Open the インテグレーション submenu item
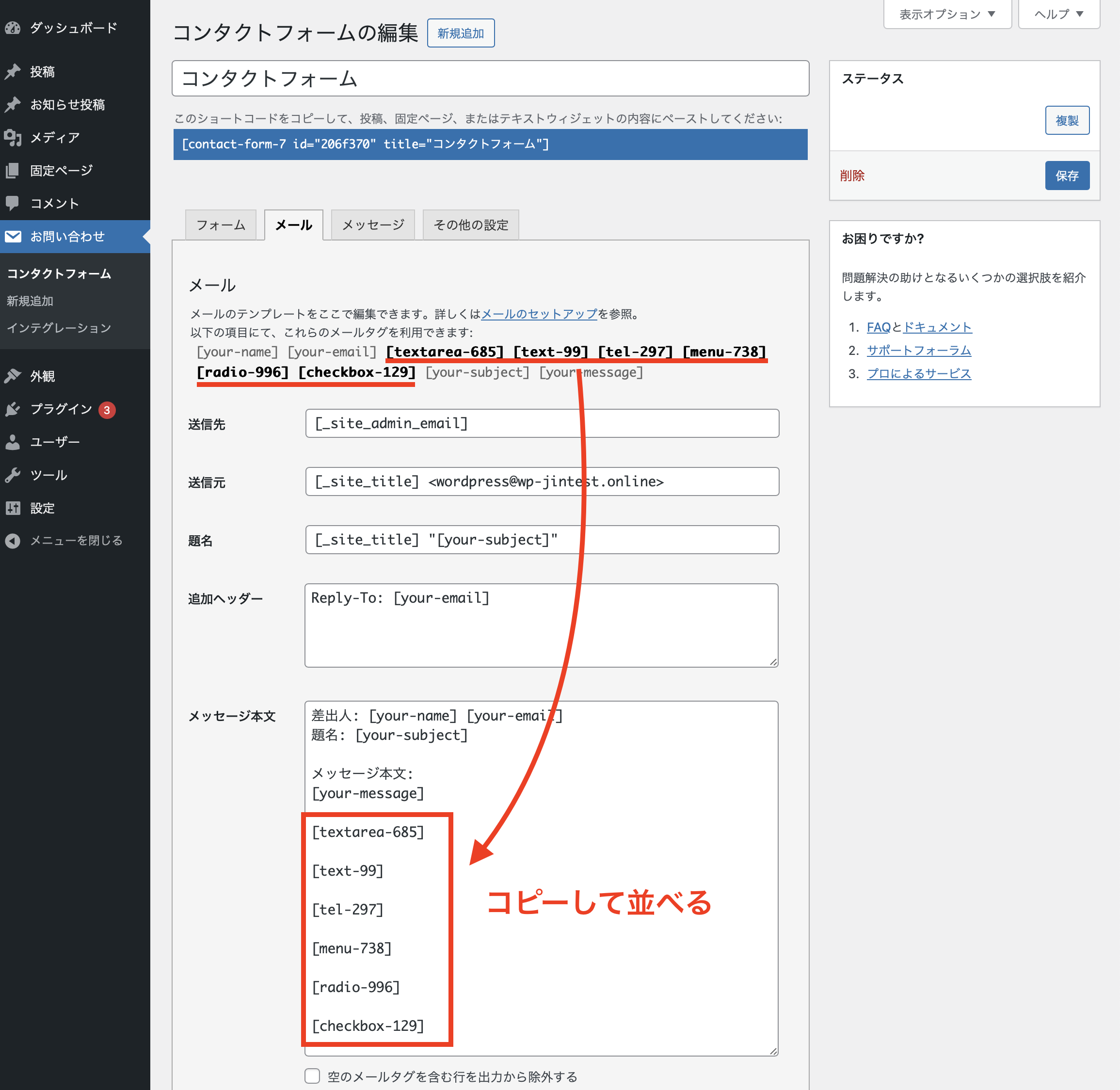 click(59, 328)
